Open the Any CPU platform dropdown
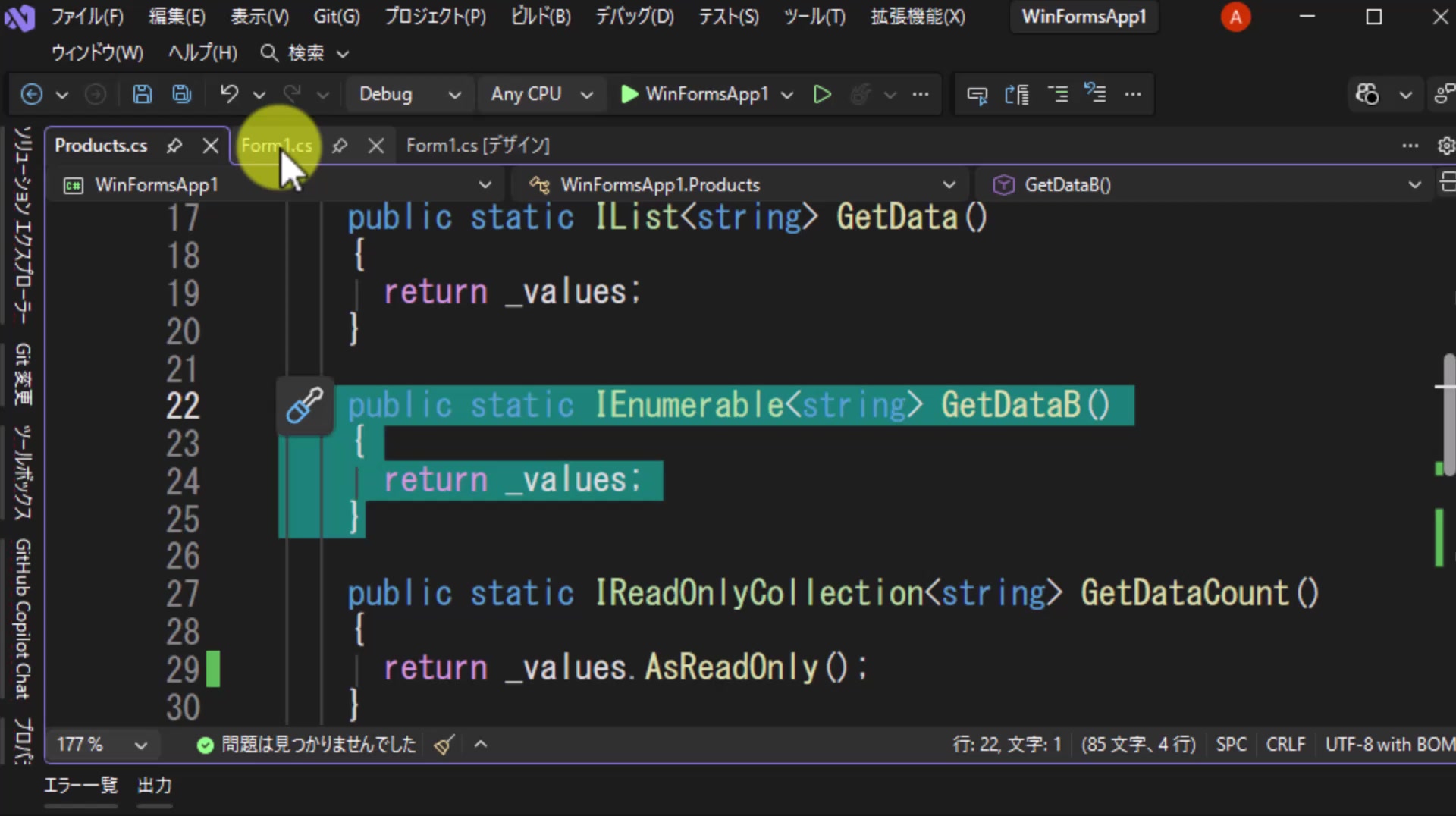 (541, 94)
